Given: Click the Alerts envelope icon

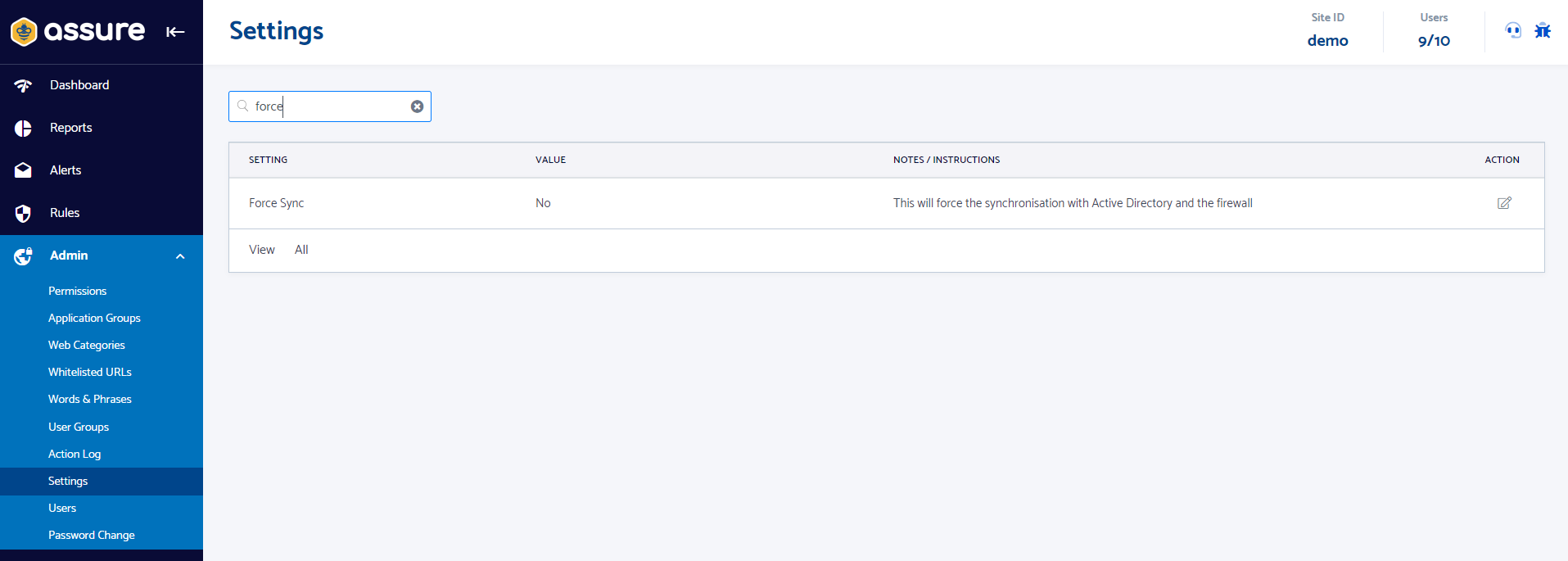Looking at the screenshot, I should point(23,170).
